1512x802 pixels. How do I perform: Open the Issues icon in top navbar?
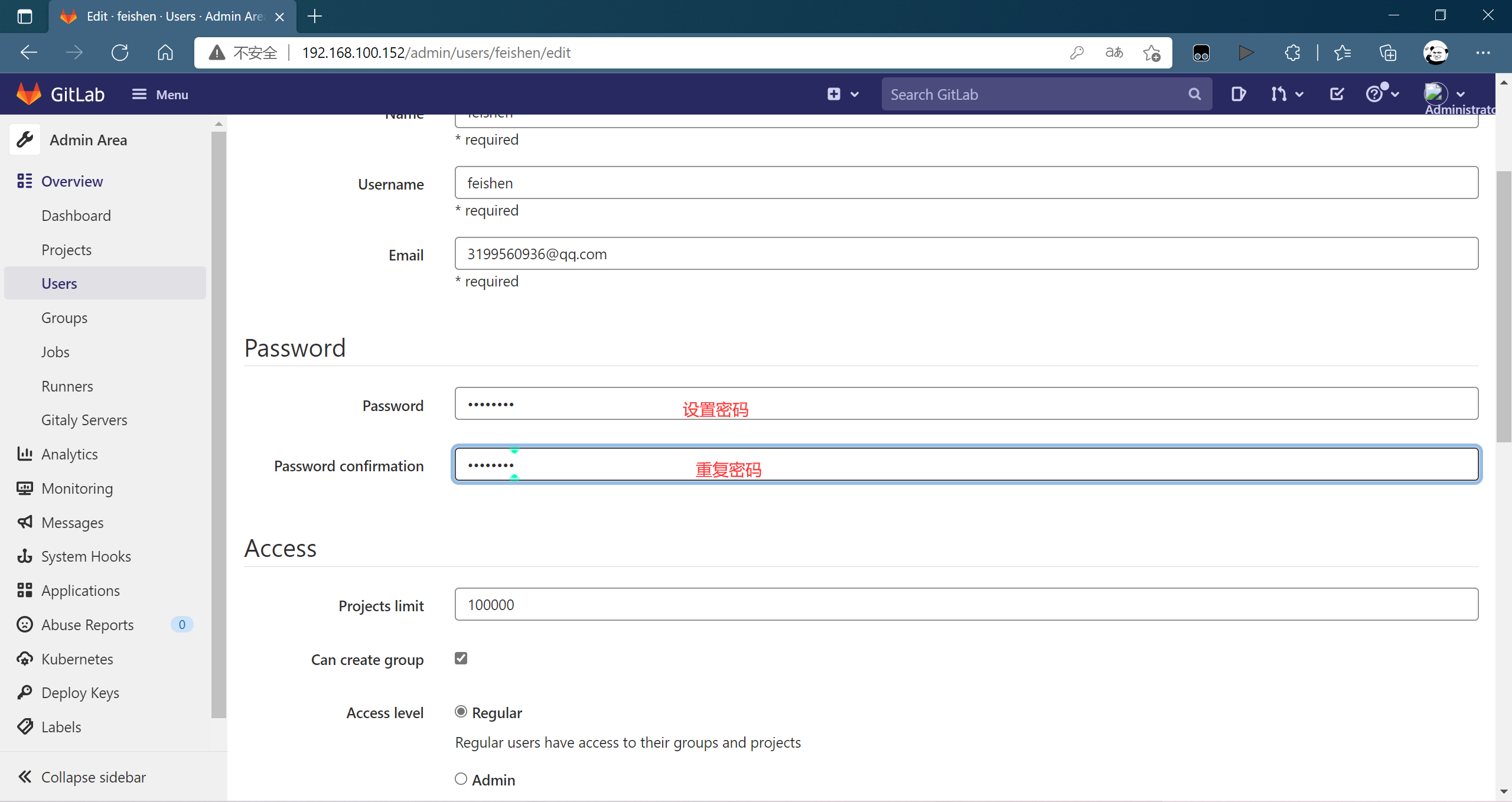pyautogui.click(x=1238, y=94)
